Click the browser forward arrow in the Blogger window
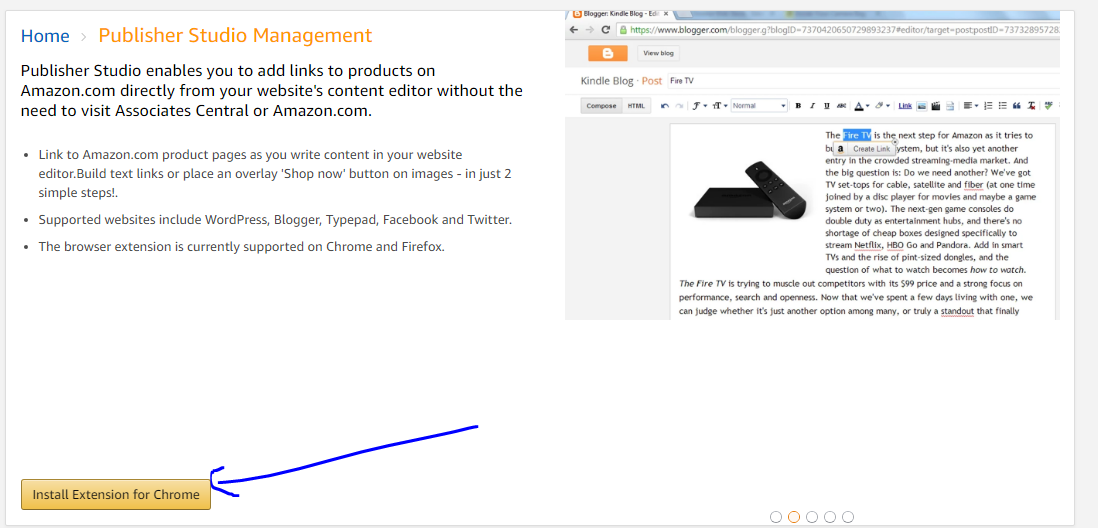 coord(589,30)
